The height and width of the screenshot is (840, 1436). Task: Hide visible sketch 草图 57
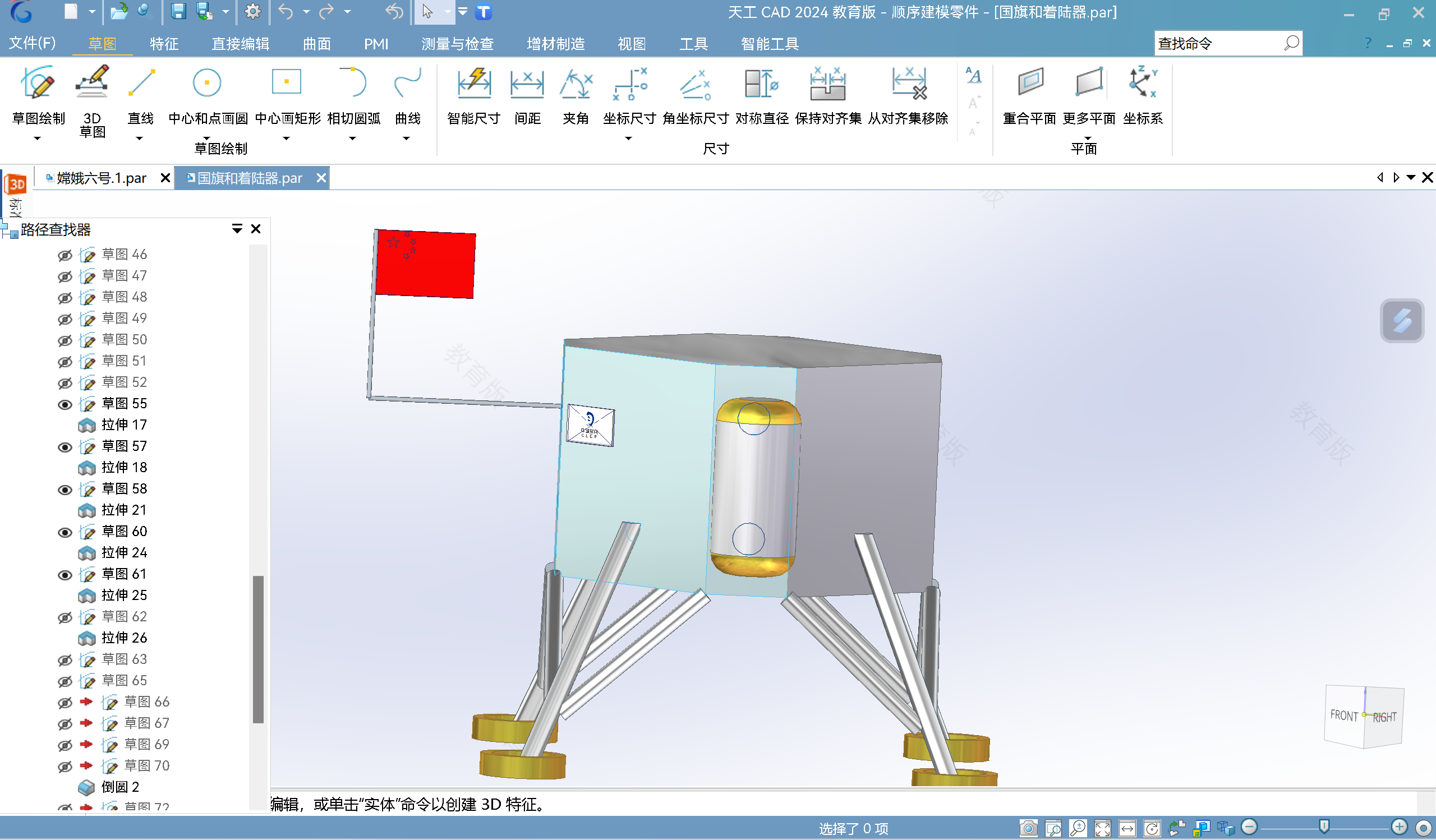pyautogui.click(x=65, y=447)
